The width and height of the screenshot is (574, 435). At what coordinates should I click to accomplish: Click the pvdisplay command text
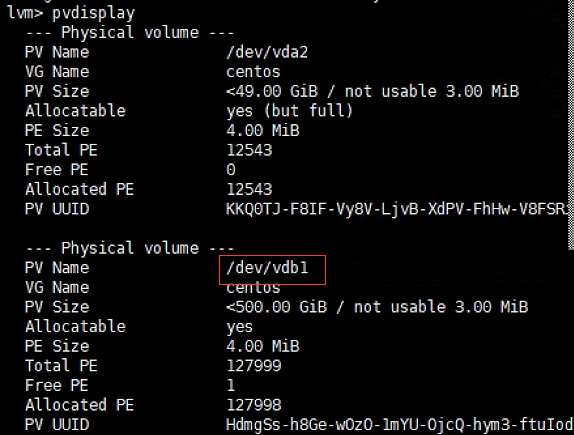(x=93, y=14)
